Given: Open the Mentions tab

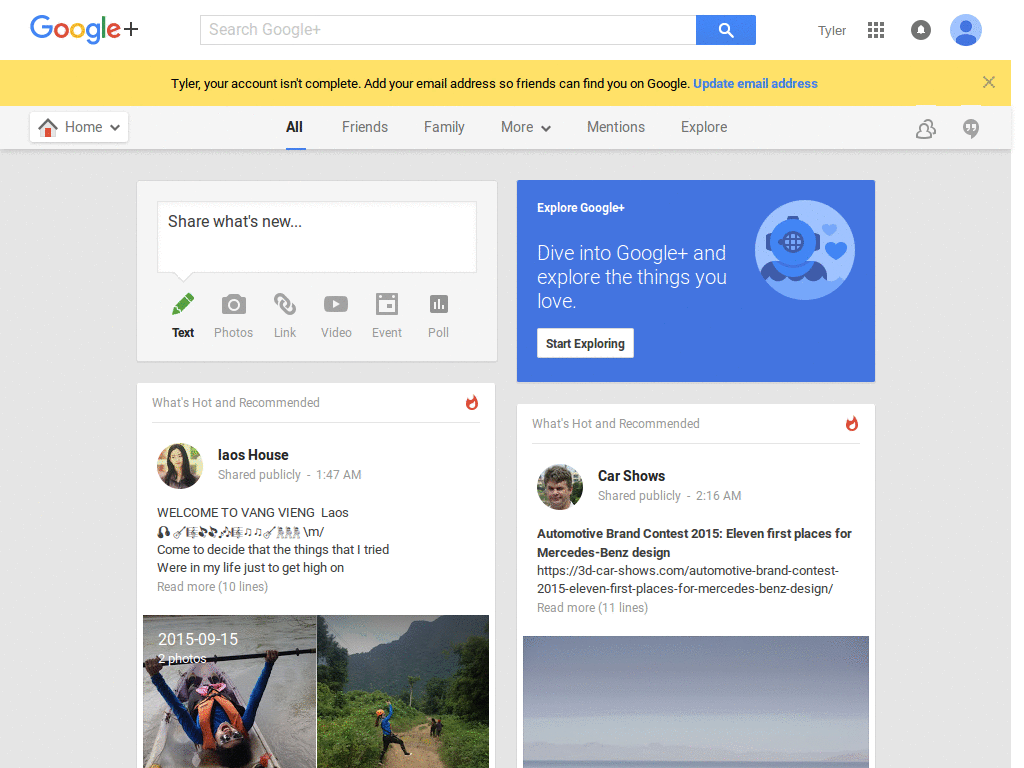Looking at the screenshot, I should pyautogui.click(x=616, y=127).
